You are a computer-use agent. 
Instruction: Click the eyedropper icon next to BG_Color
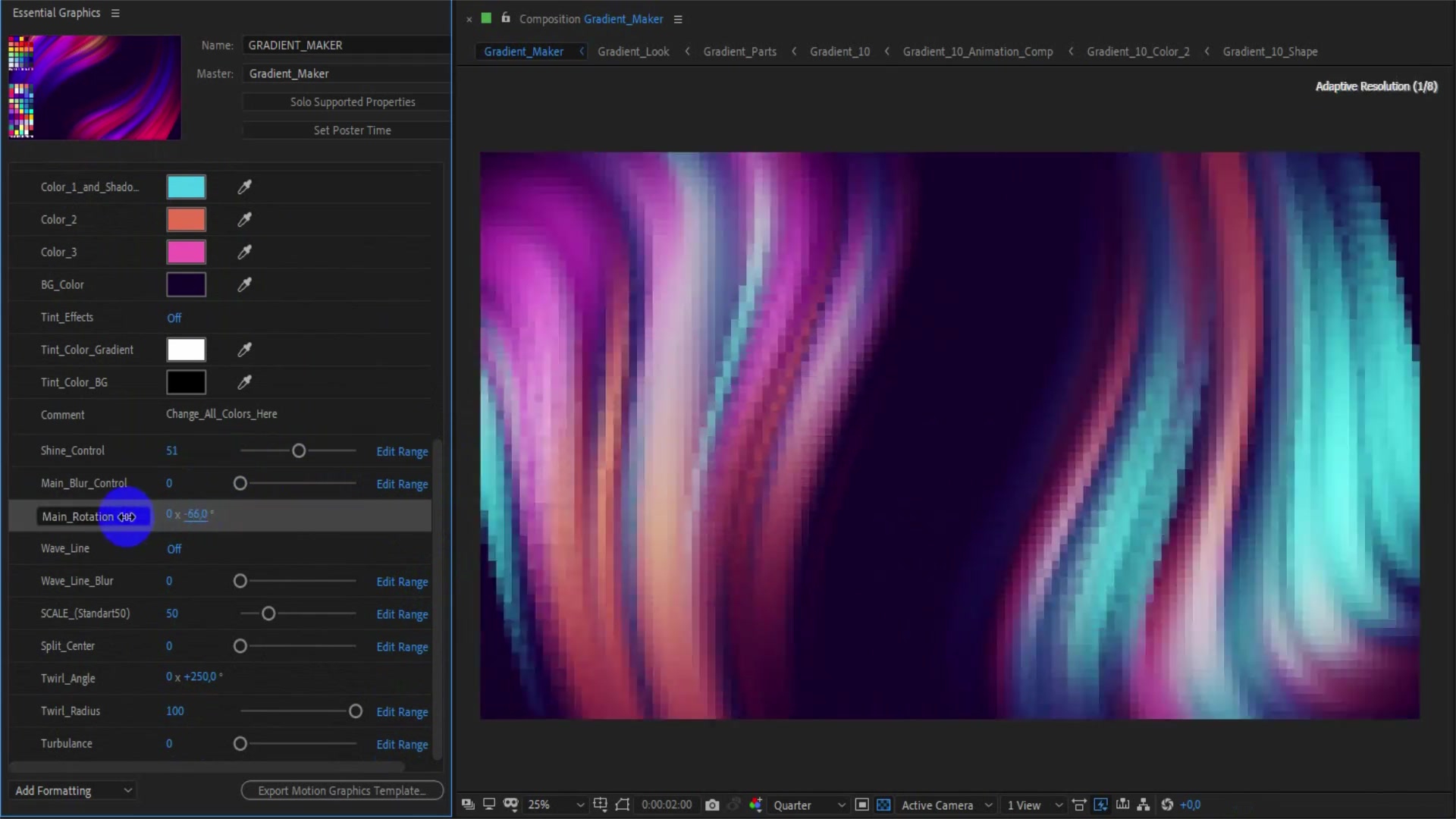[x=243, y=284]
